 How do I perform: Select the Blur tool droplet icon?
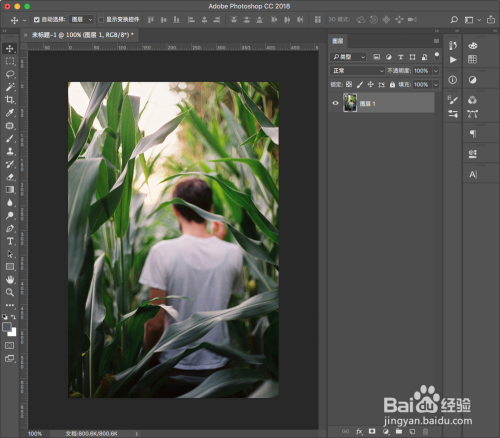pos(10,203)
